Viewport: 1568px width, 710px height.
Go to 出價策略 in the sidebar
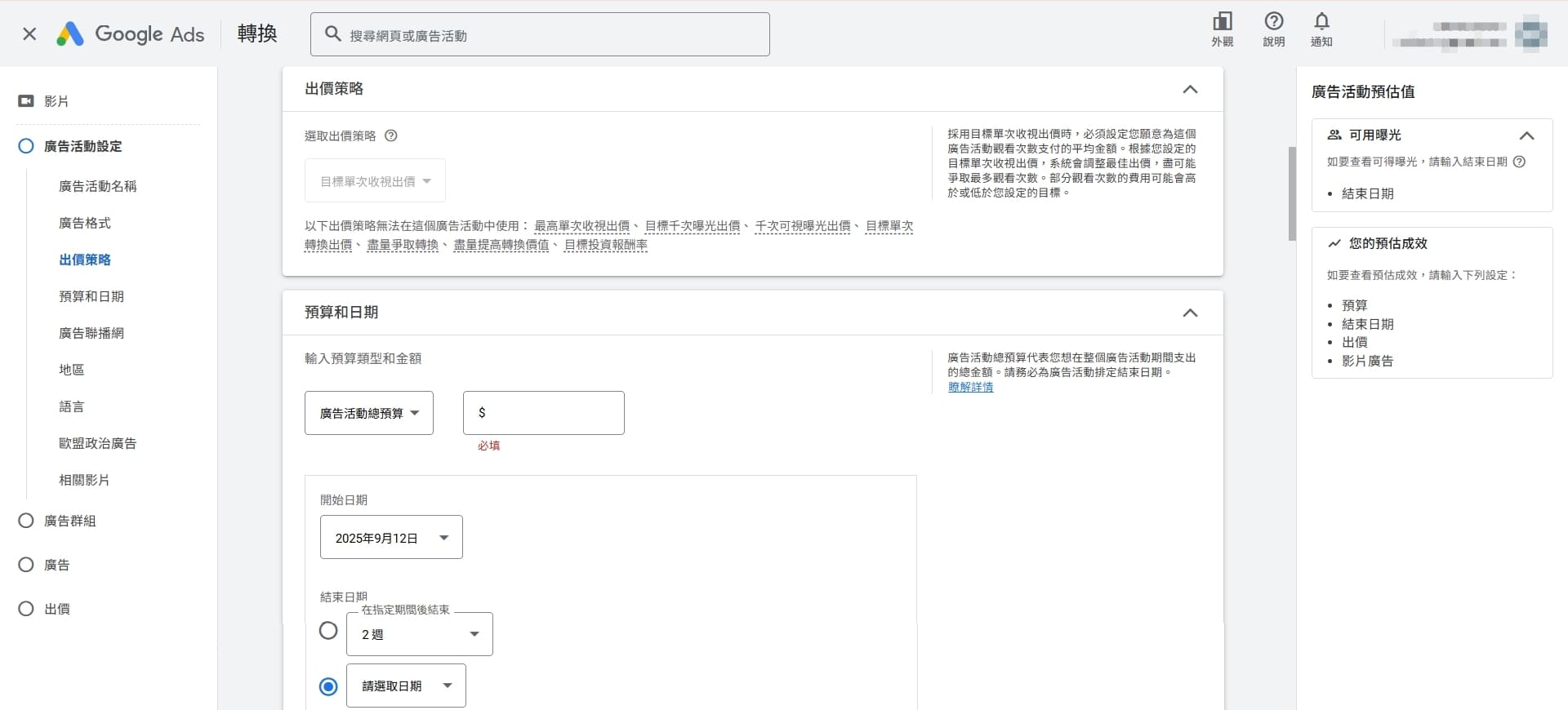[x=85, y=260]
